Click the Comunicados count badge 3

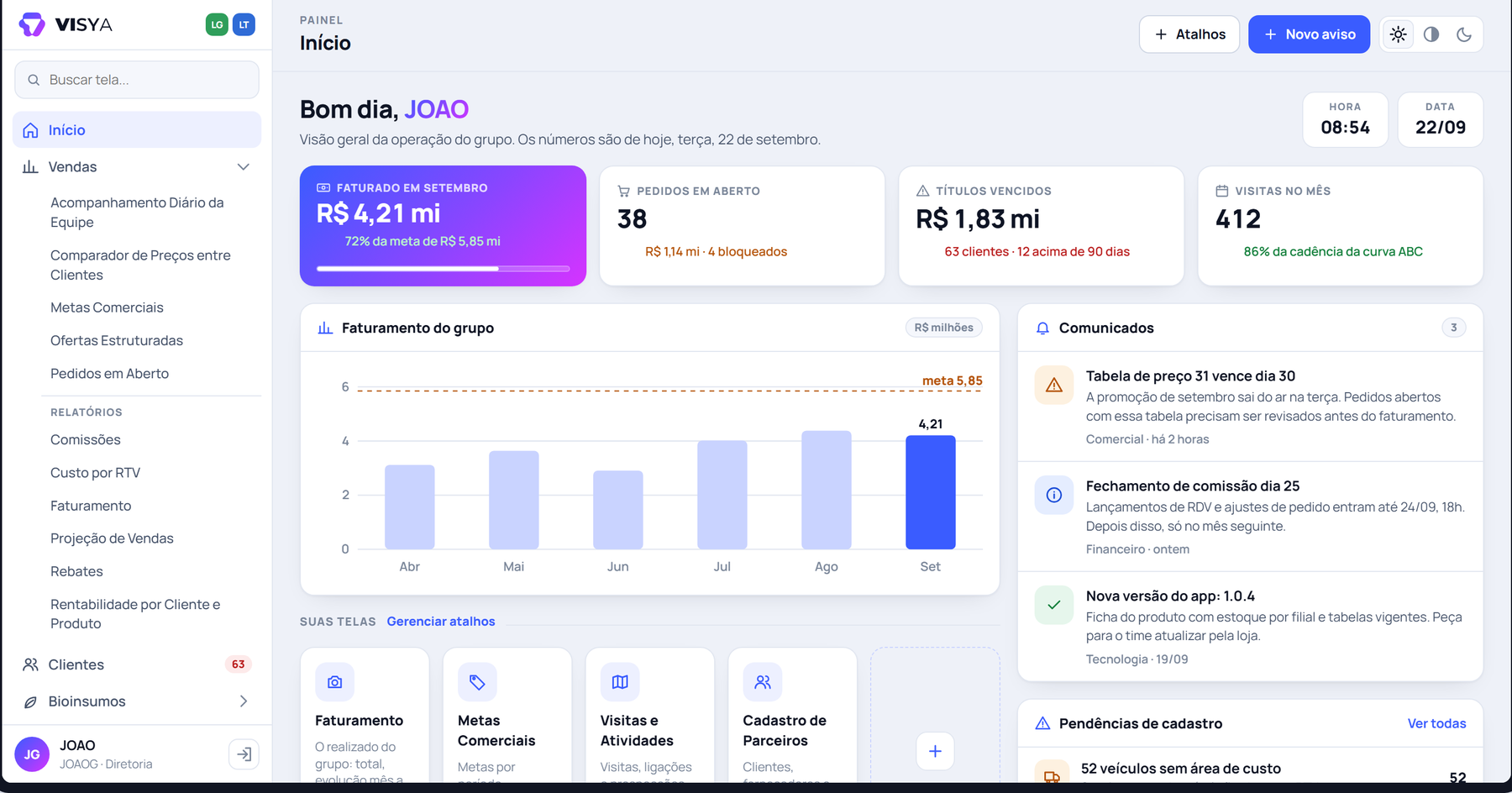pos(1453,328)
